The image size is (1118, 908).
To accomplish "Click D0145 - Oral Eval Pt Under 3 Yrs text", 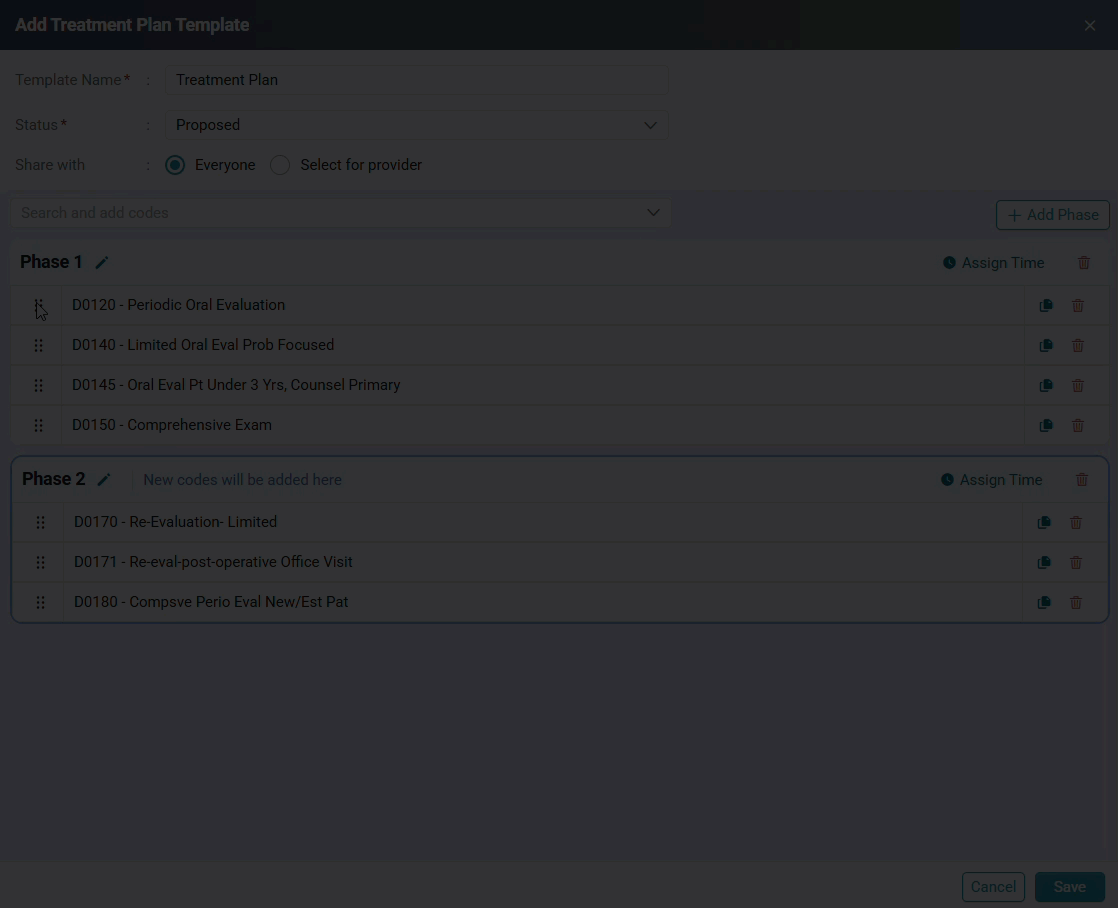I will (236, 384).
